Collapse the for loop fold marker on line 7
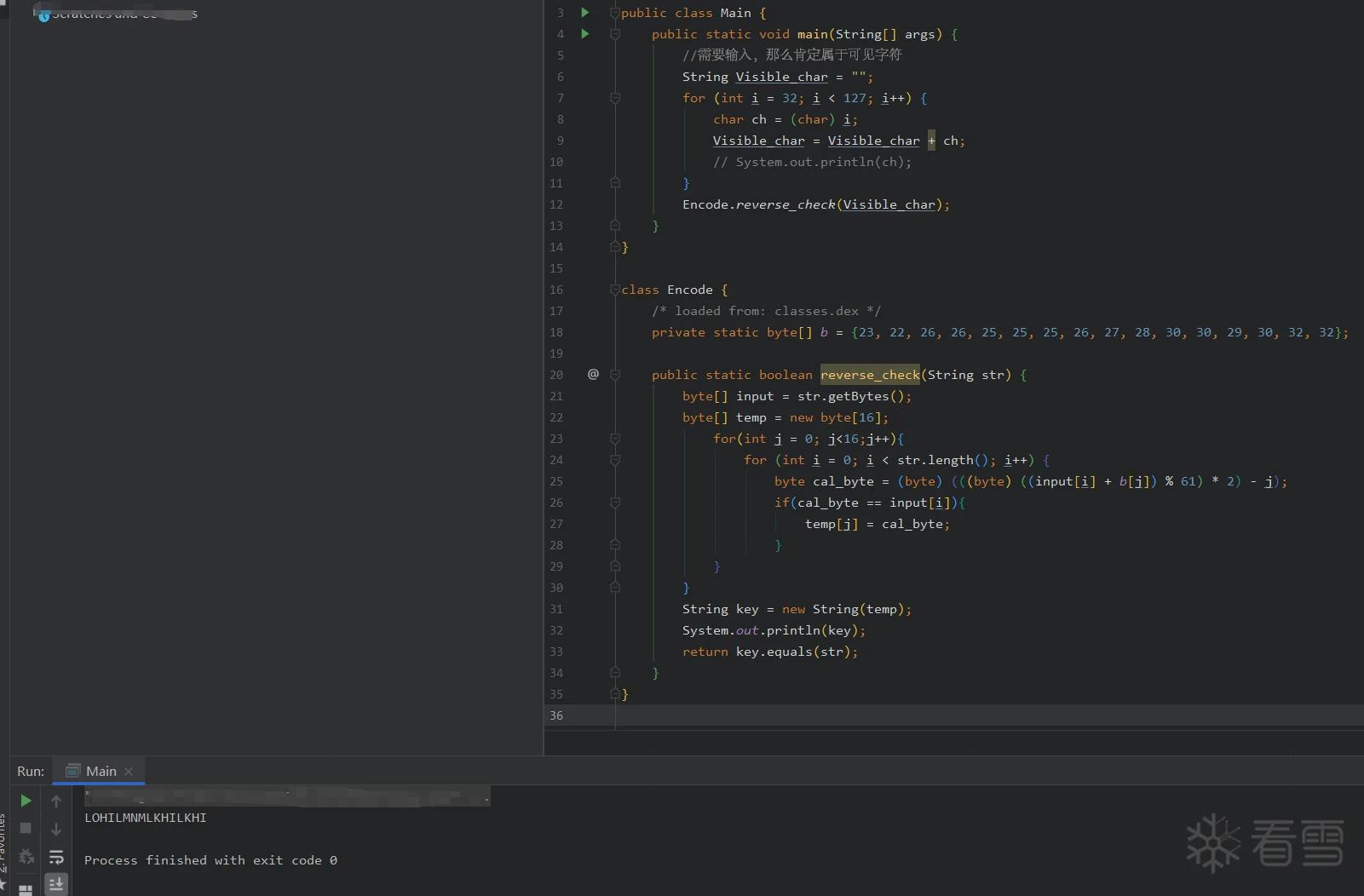This screenshot has width=1364, height=896. [x=615, y=98]
